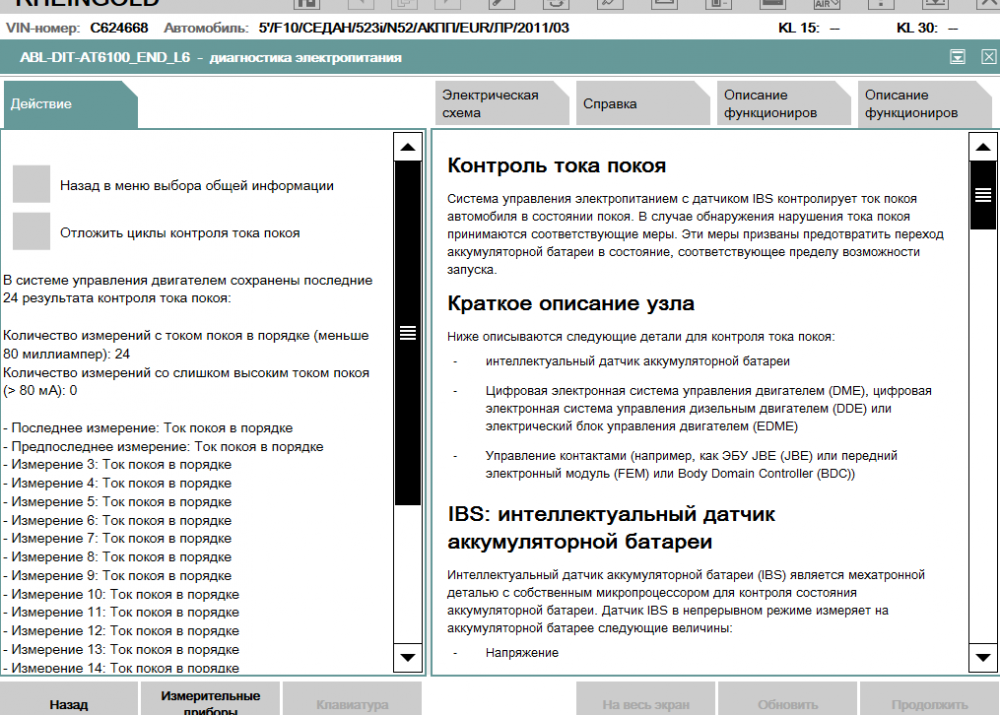Screen dimensions: 1000x715
Task: Collapse the diagnostics panel via header arrow icon
Action: click(x=957, y=58)
